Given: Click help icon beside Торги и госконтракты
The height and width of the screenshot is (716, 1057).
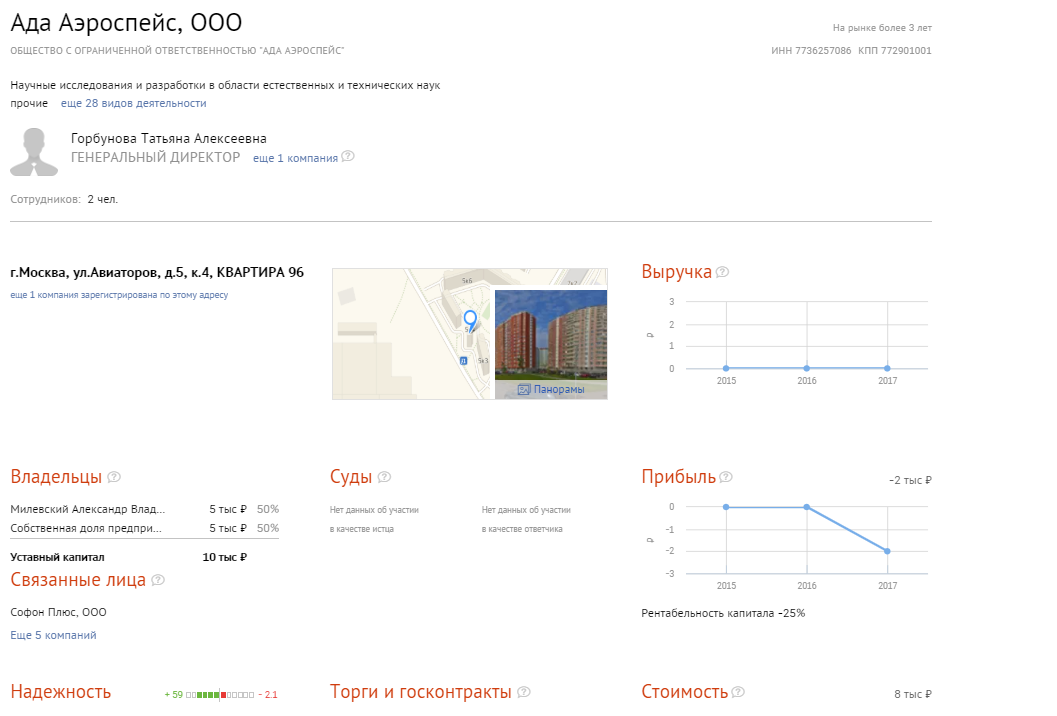Looking at the screenshot, I should tap(524, 692).
